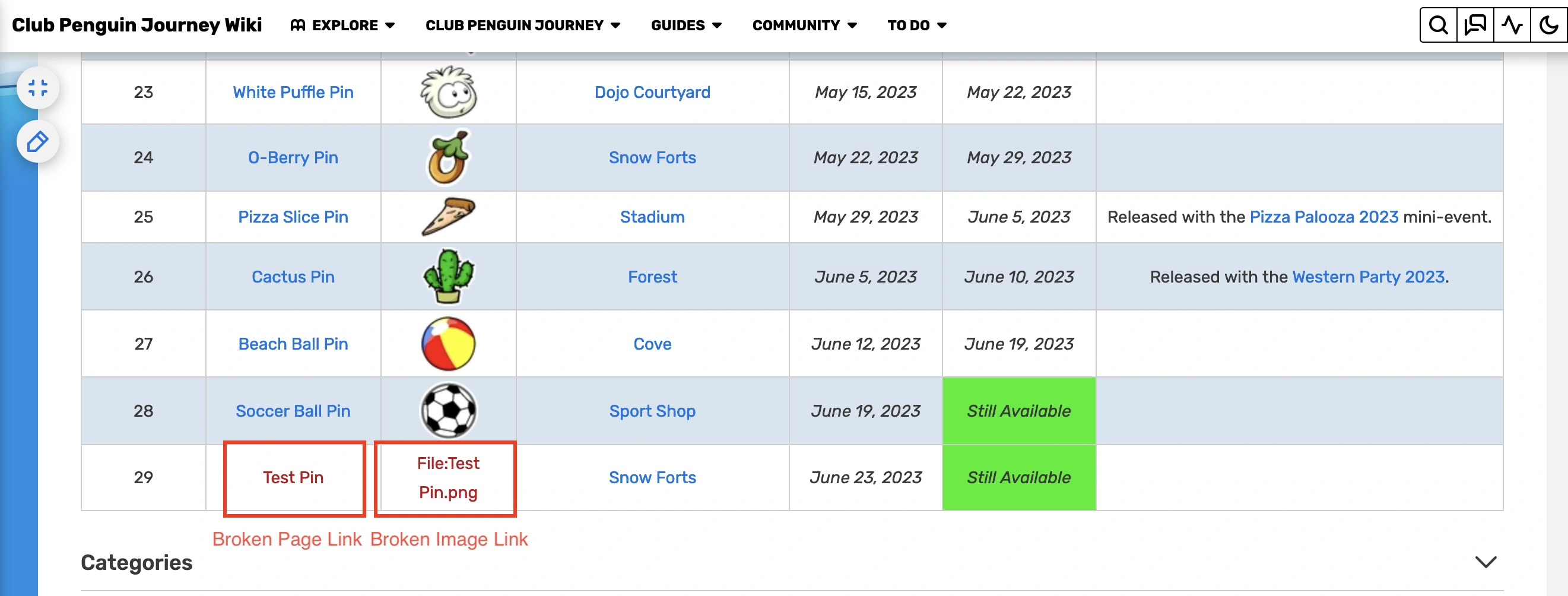Open the Dojo Courtyard link

[652, 93]
